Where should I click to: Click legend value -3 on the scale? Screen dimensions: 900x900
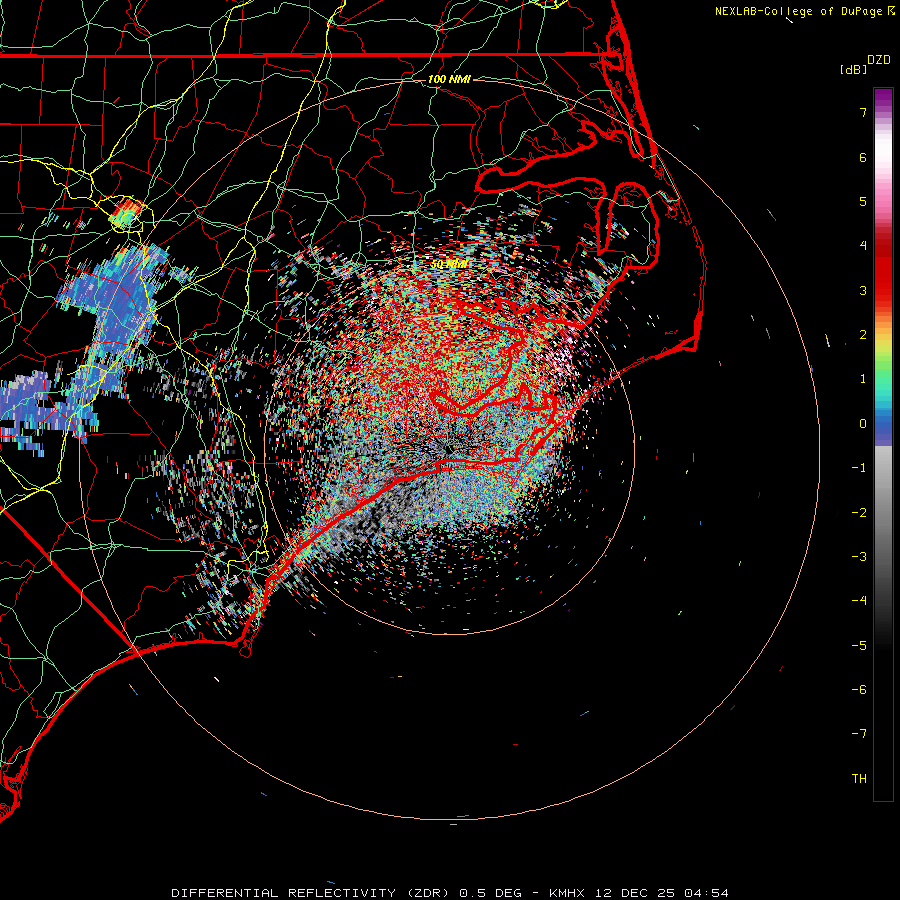point(859,557)
